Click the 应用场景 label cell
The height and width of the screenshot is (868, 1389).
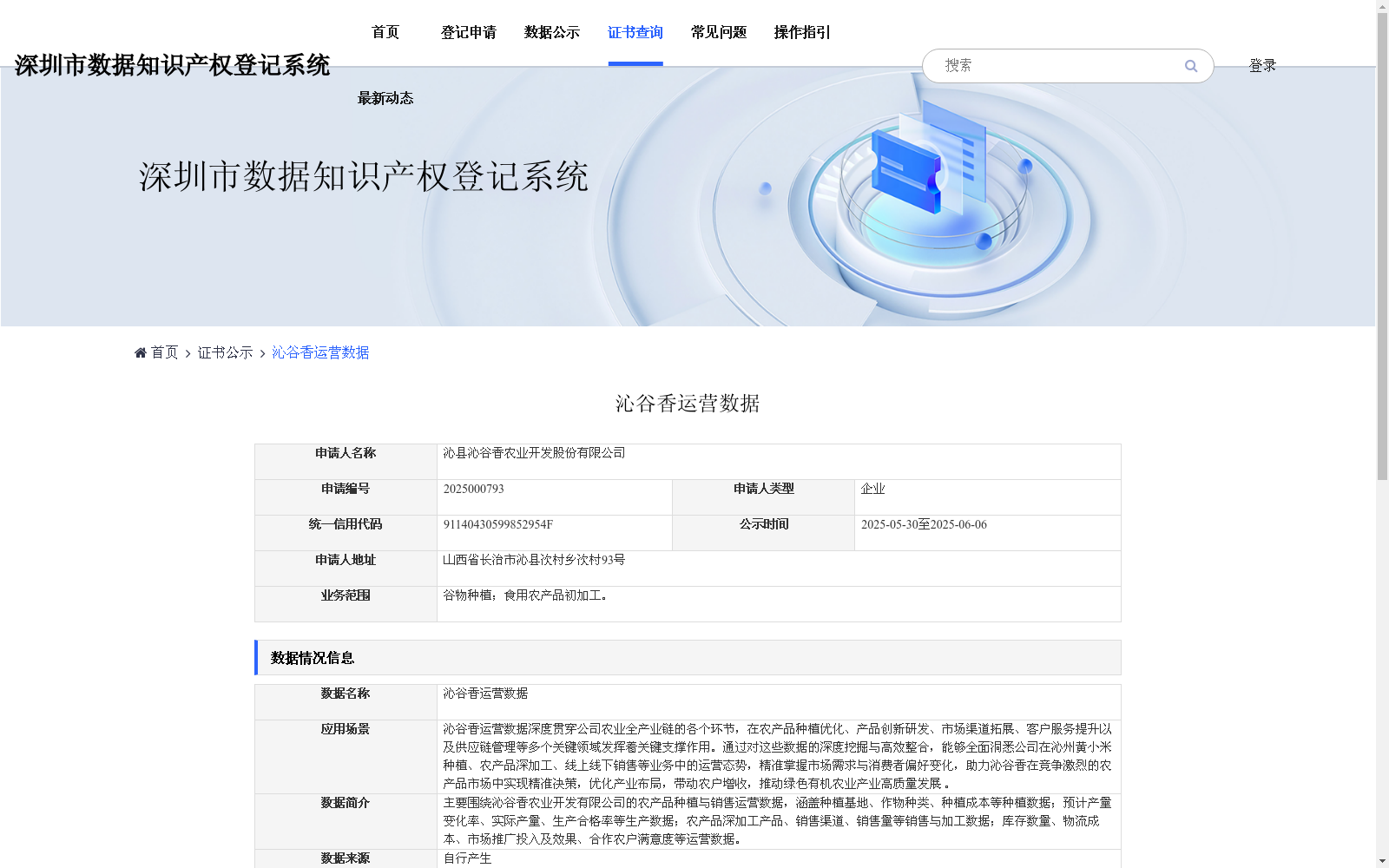click(x=346, y=757)
